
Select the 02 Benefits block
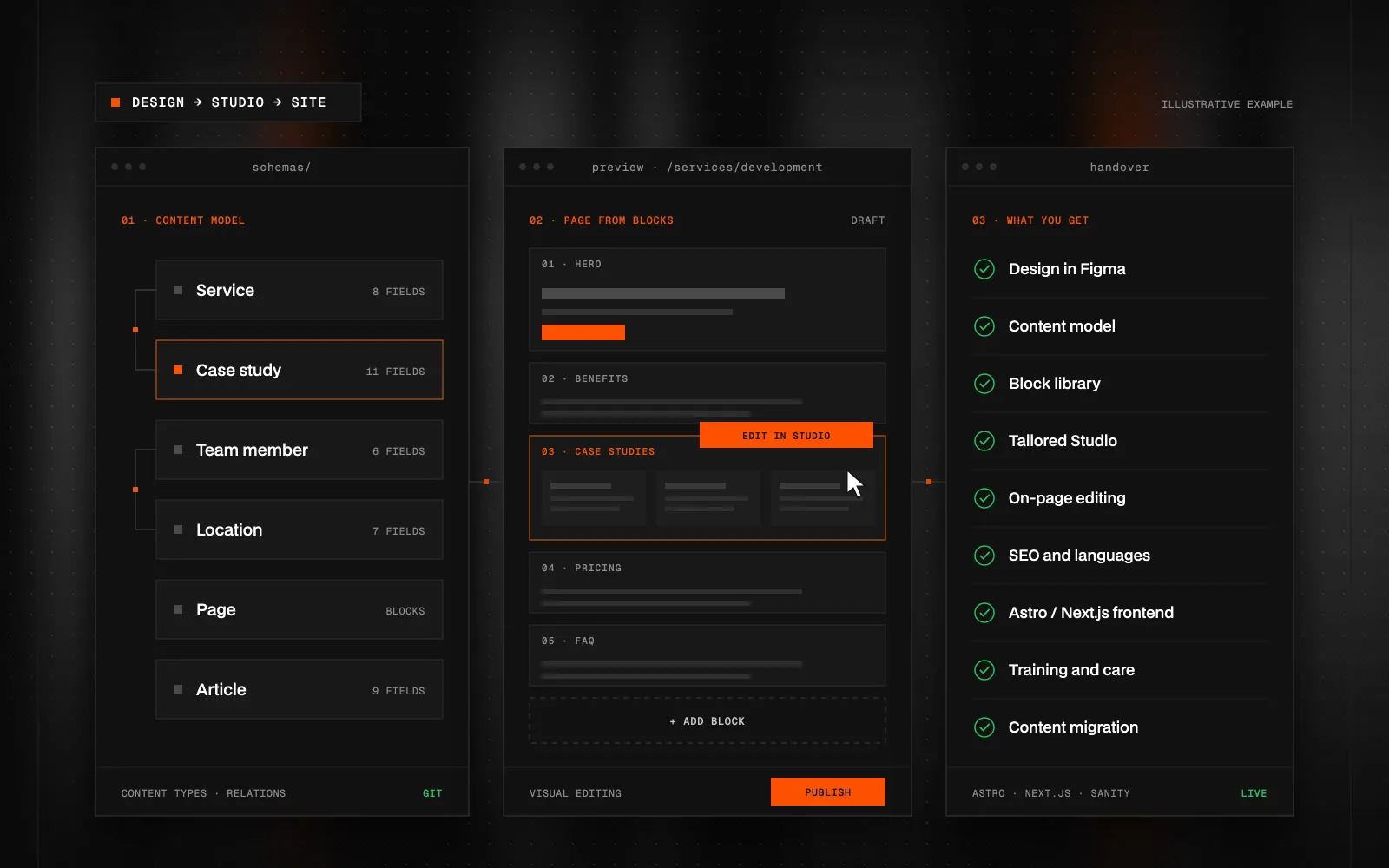click(x=708, y=393)
